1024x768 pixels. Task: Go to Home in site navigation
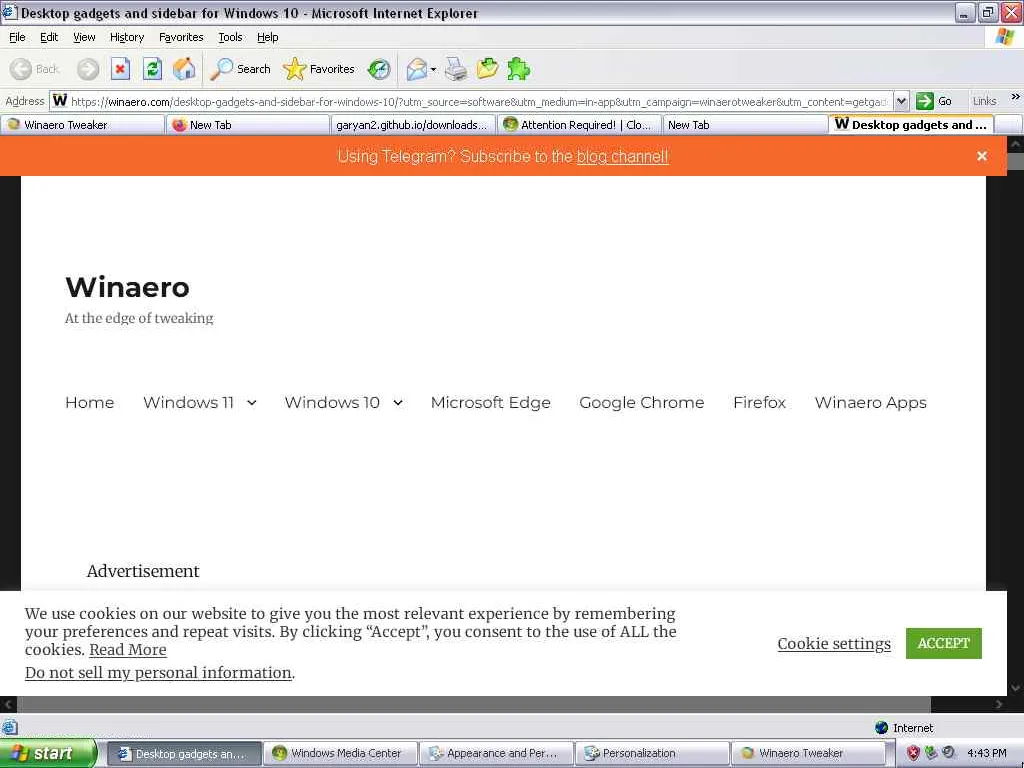click(89, 402)
